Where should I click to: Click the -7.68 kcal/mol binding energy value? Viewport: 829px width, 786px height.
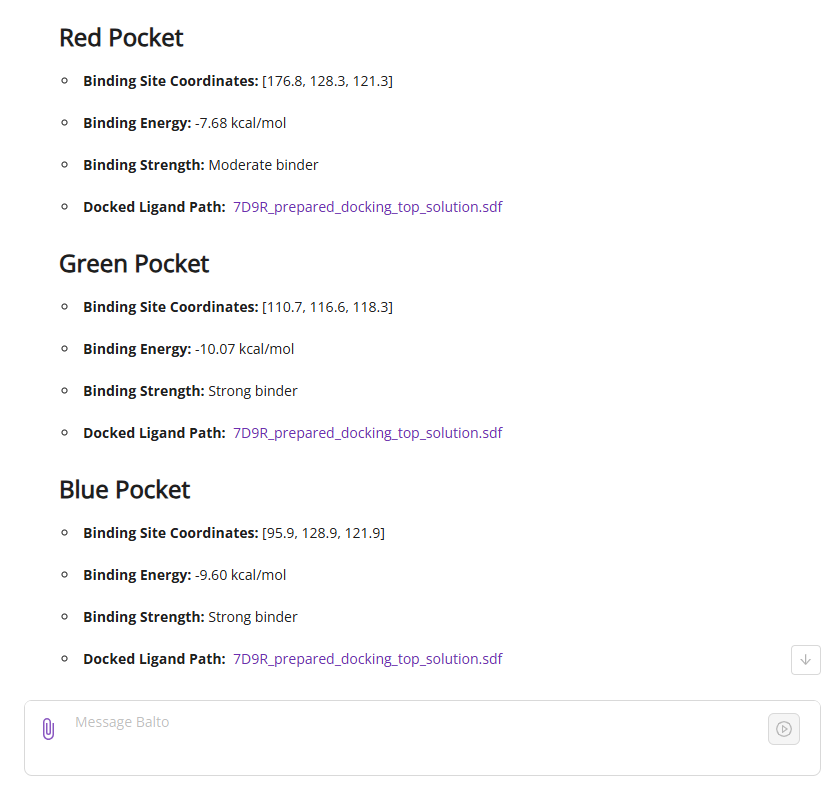pyautogui.click(x=240, y=123)
